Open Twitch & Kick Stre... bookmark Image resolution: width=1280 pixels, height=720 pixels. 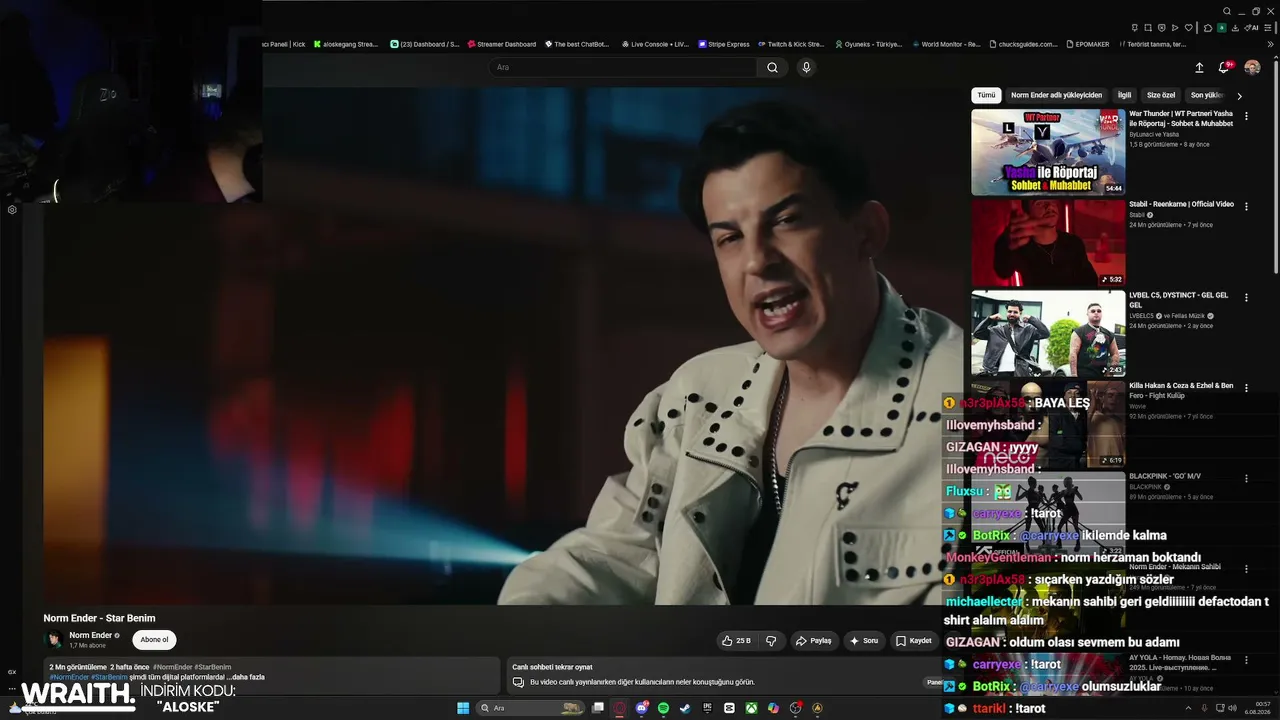click(791, 44)
